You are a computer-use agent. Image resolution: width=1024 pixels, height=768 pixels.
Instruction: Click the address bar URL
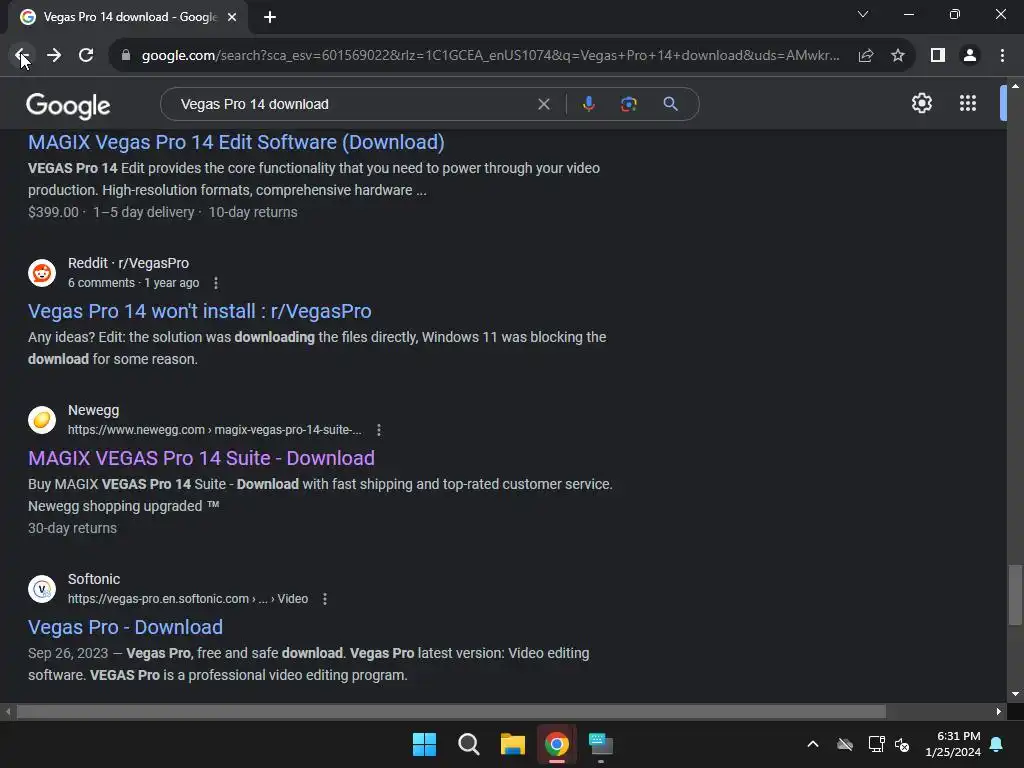490,56
